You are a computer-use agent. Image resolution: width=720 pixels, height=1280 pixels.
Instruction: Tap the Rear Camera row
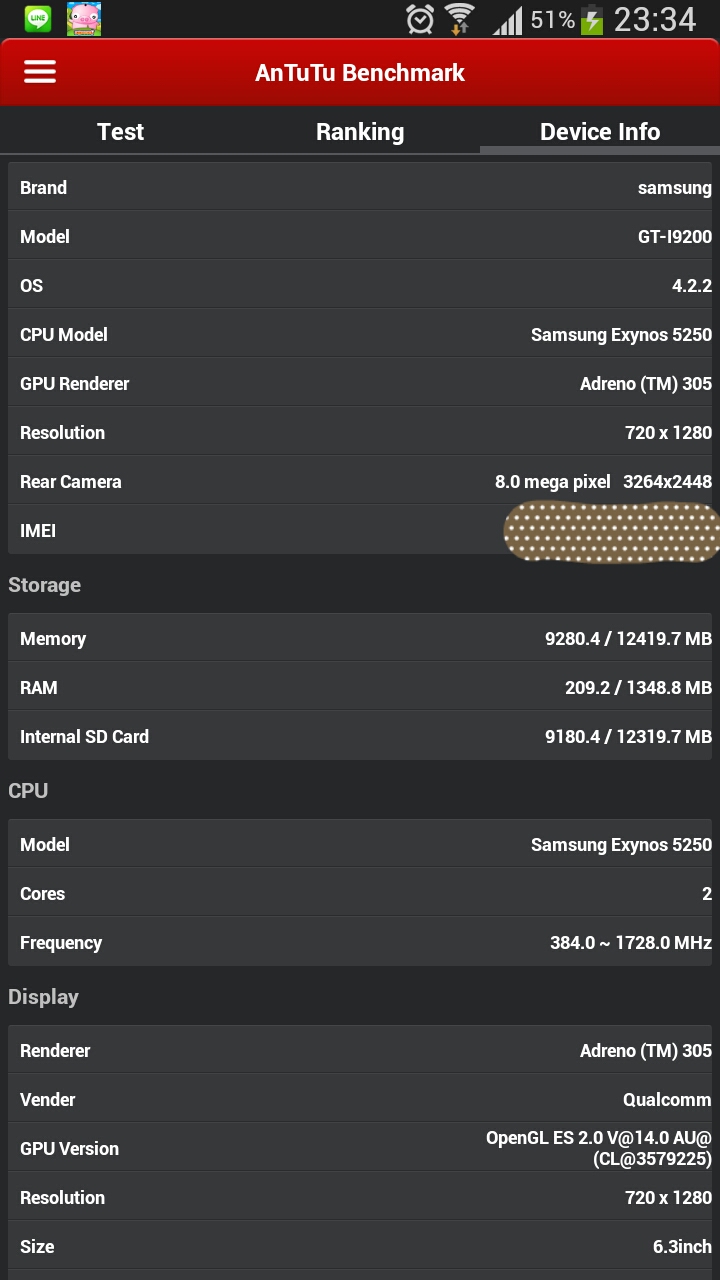(x=360, y=482)
